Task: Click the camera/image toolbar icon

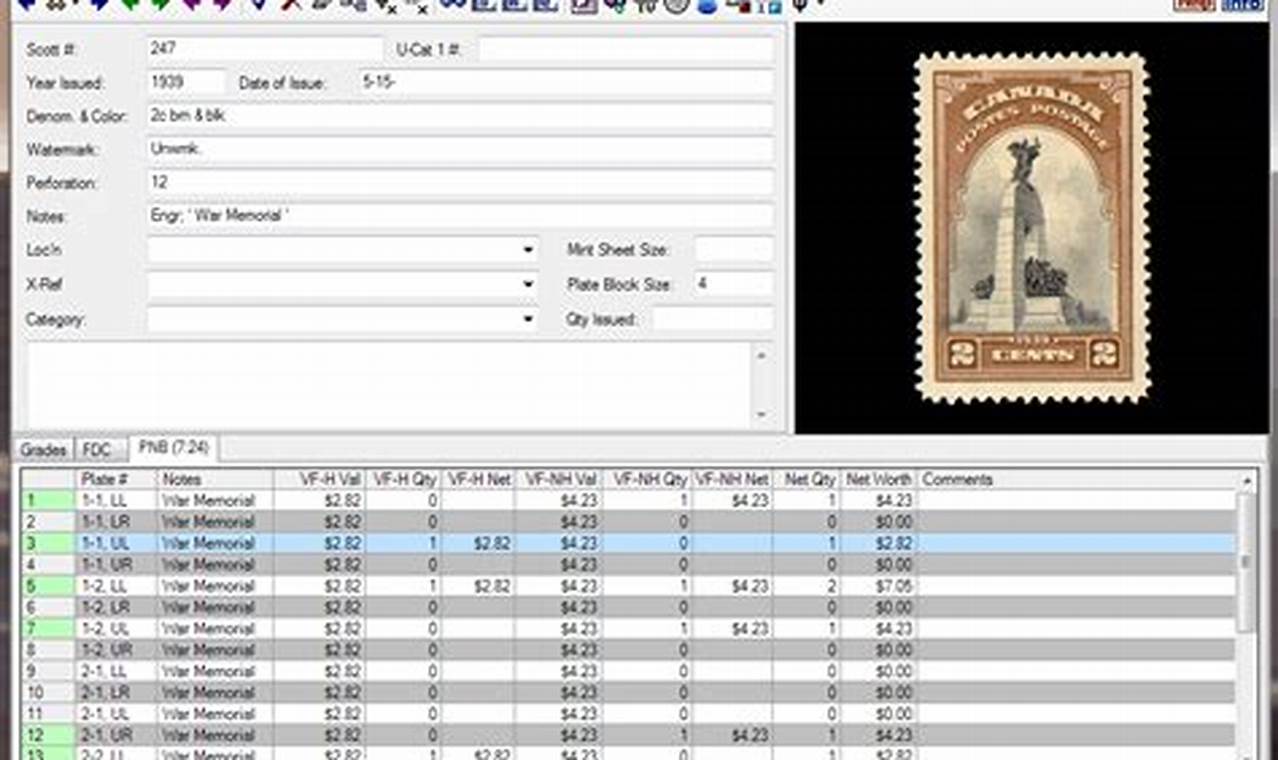Action: 743,6
